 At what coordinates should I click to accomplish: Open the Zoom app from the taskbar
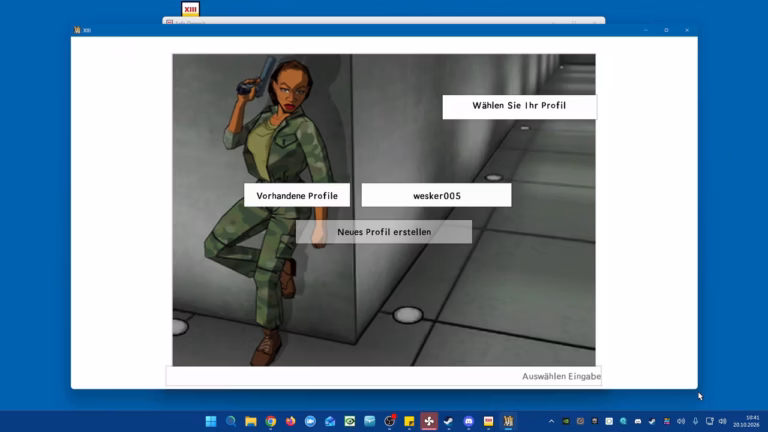tap(310, 421)
